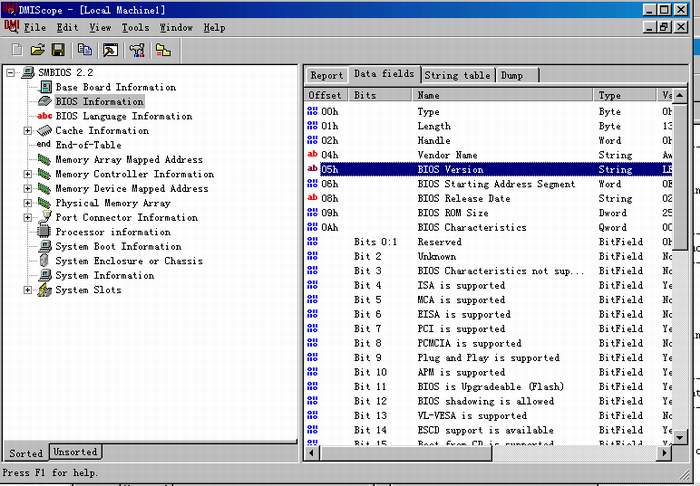Viewport: 700px width, 486px height.
Task: Sort by the Bits column header
Action: pos(380,95)
